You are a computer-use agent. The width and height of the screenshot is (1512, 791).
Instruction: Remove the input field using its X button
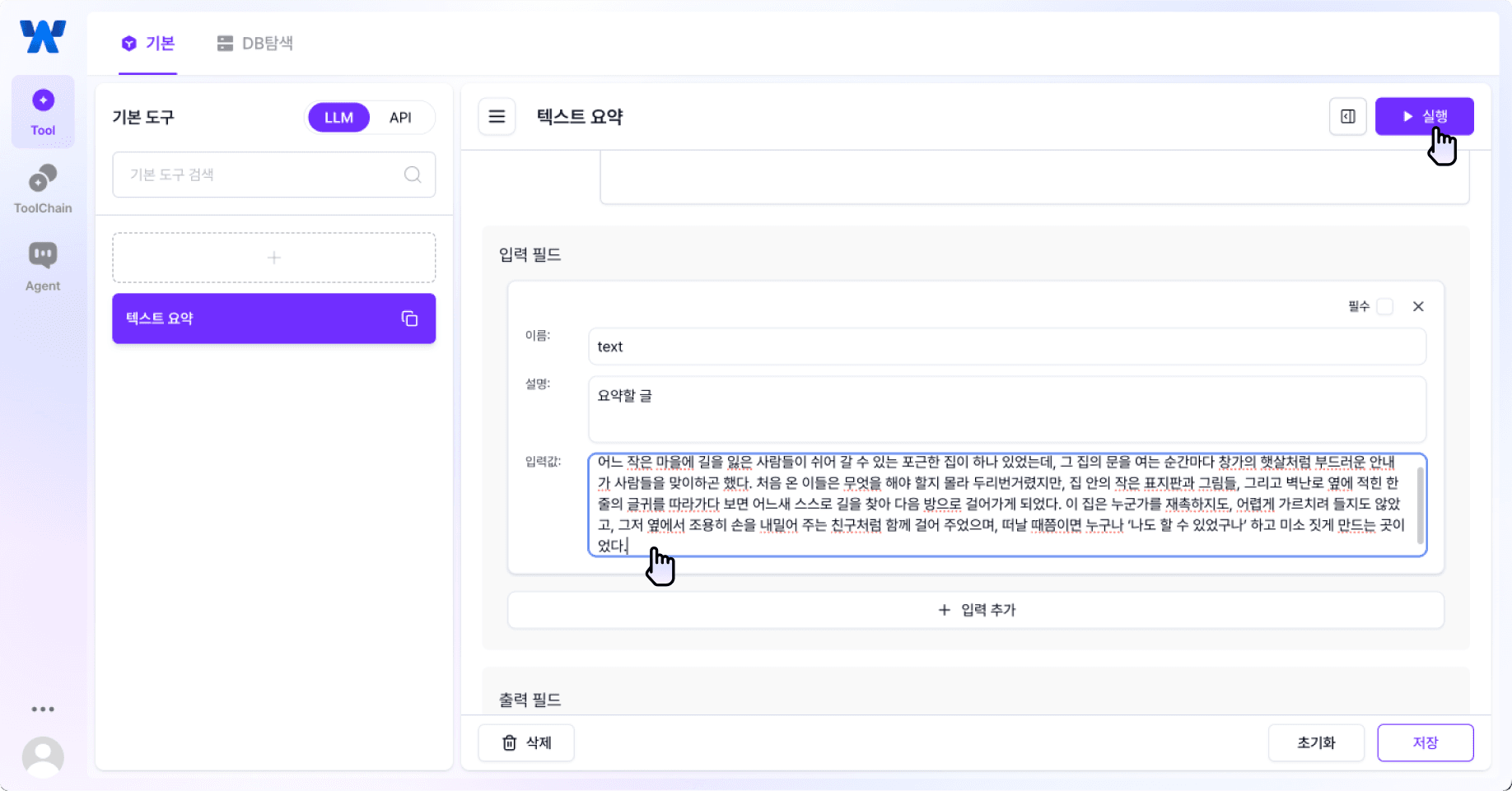coord(1418,306)
